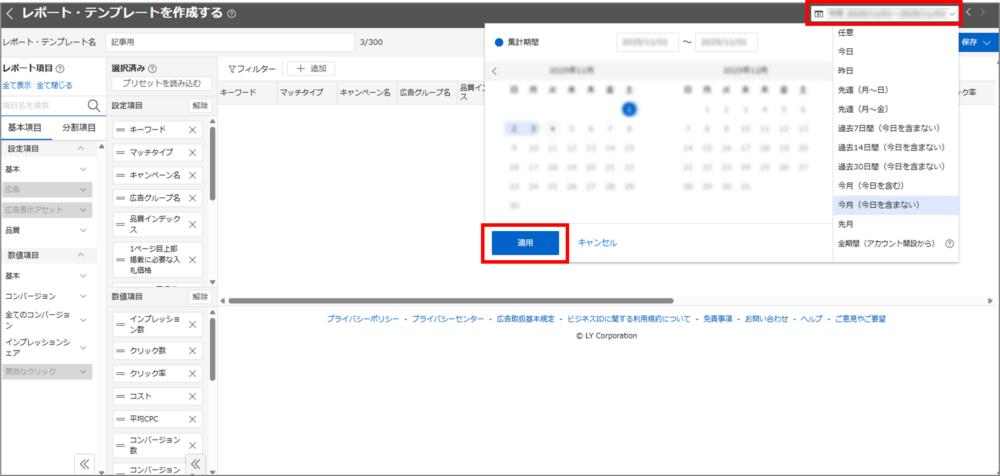Click the back arrow beside the page title
This screenshot has height=476, width=1000.
tap(10, 14)
